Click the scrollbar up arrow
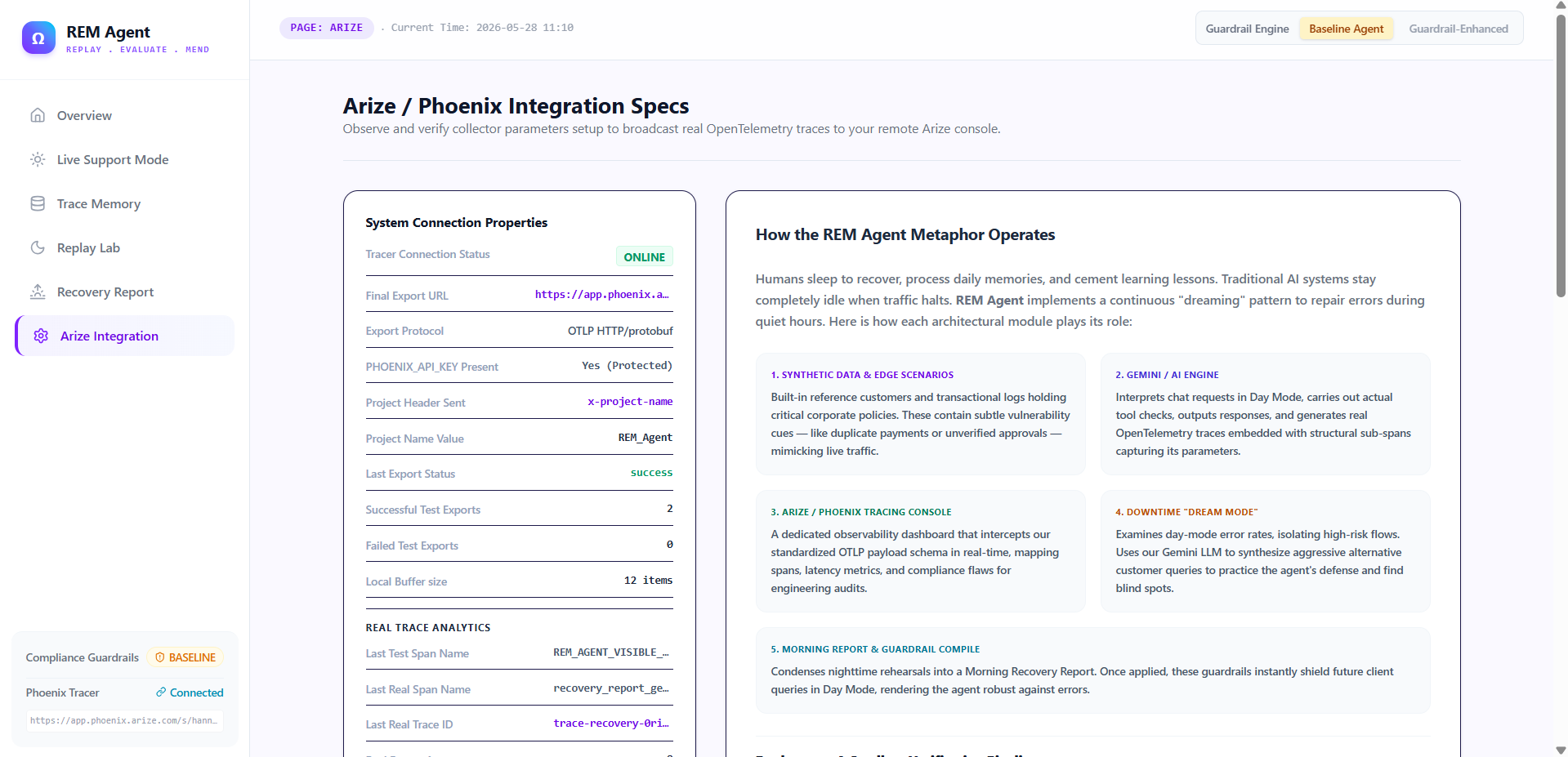This screenshot has height=757, width=1568. (1561, 6)
